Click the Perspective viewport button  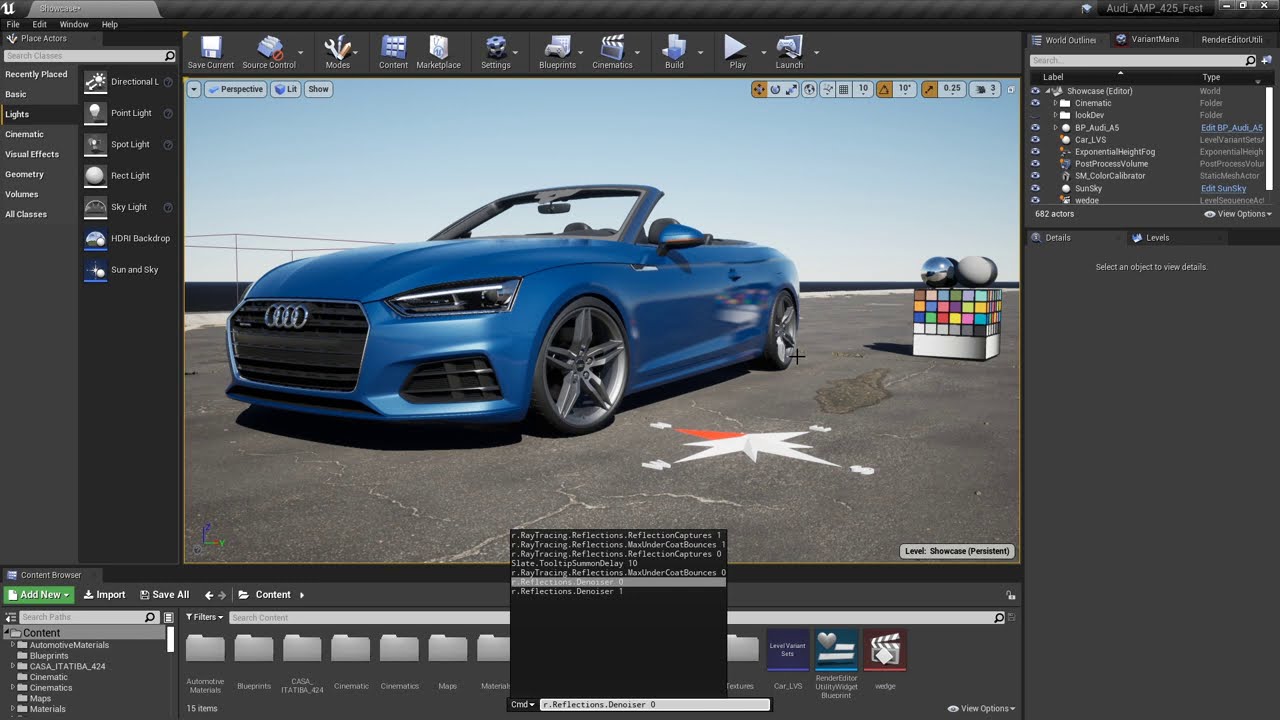click(x=236, y=89)
